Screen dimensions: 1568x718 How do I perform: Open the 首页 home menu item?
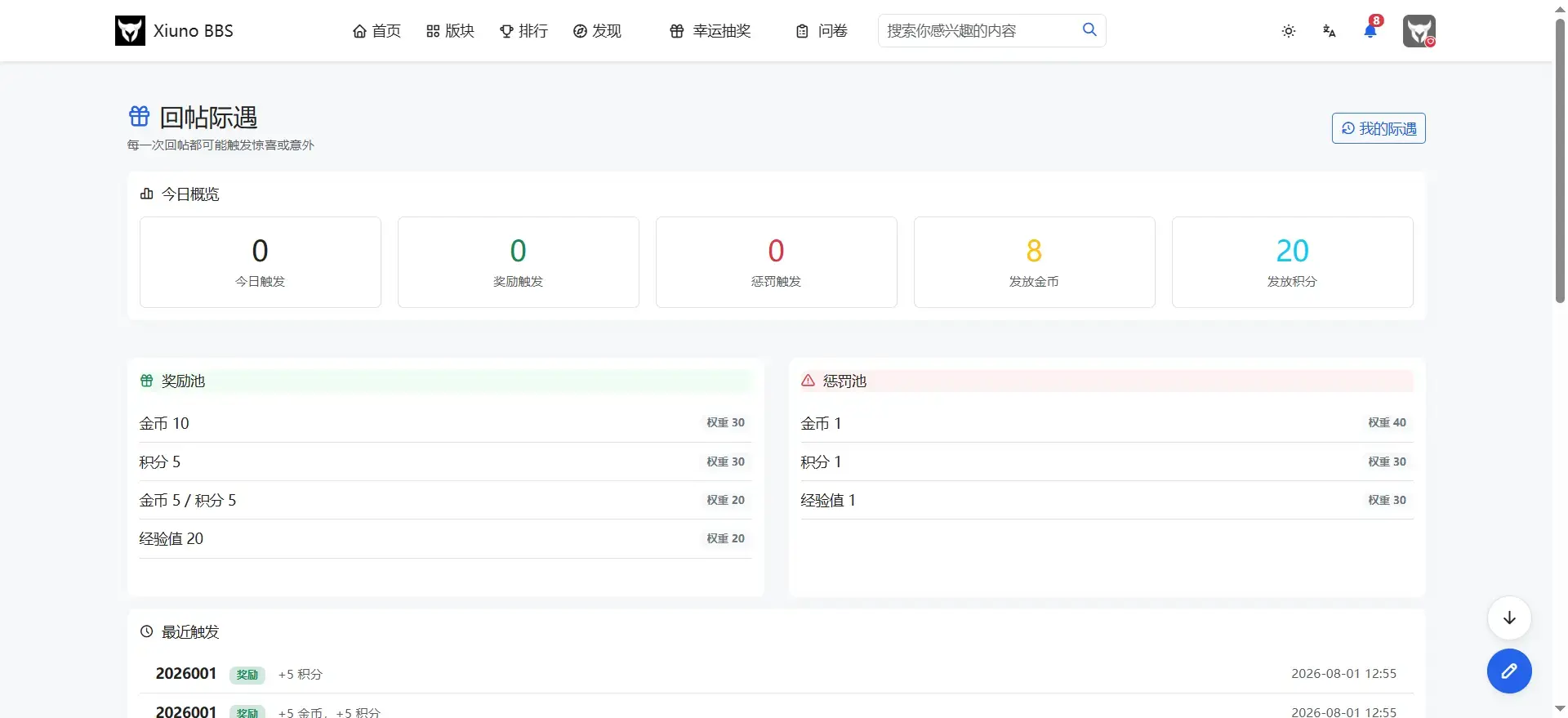[376, 31]
